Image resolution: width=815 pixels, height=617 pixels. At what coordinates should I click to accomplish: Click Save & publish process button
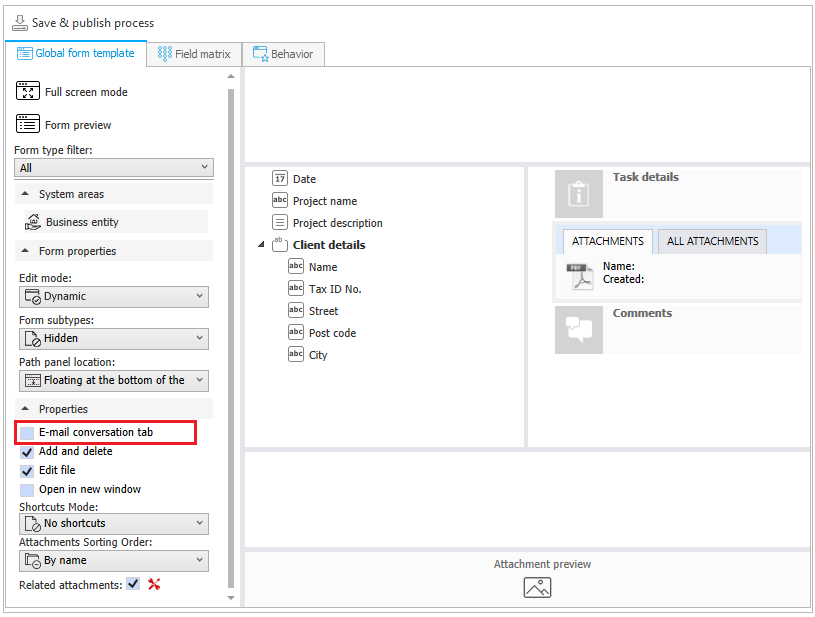(83, 23)
